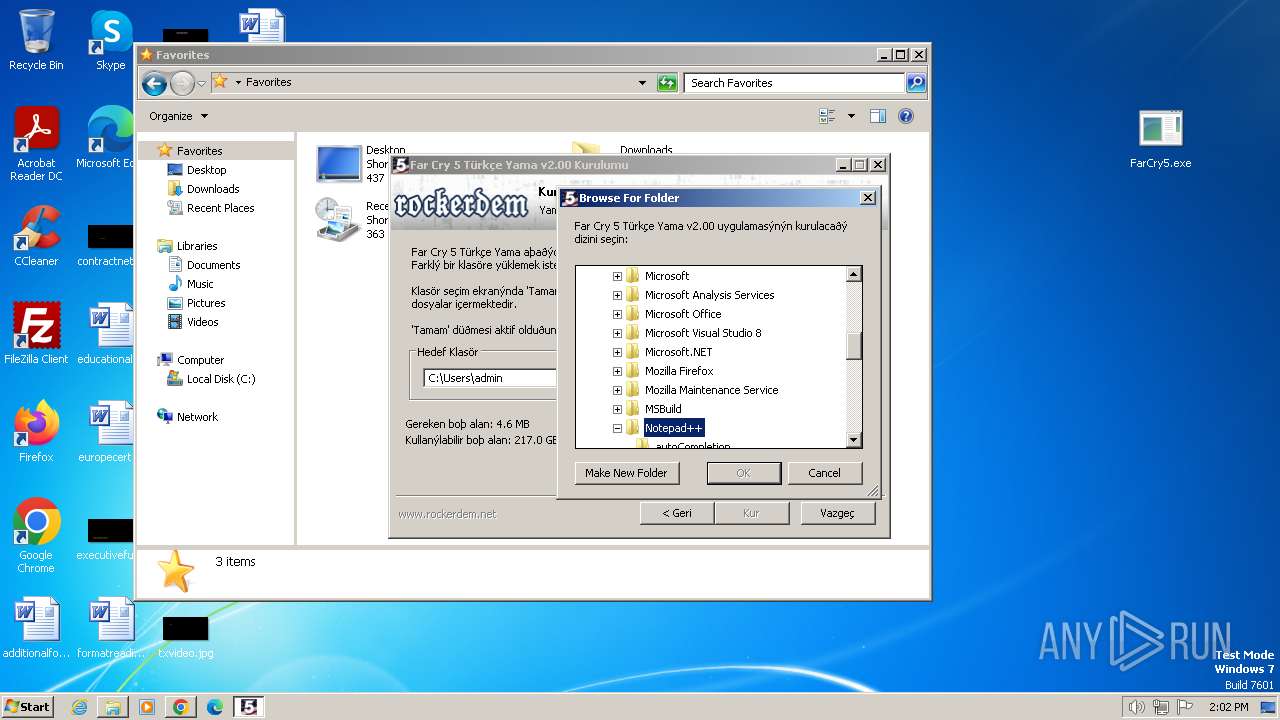Image resolution: width=1280 pixels, height=720 pixels.
Task: Select Mozilla Firefox folder in tree
Action: [679, 371]
